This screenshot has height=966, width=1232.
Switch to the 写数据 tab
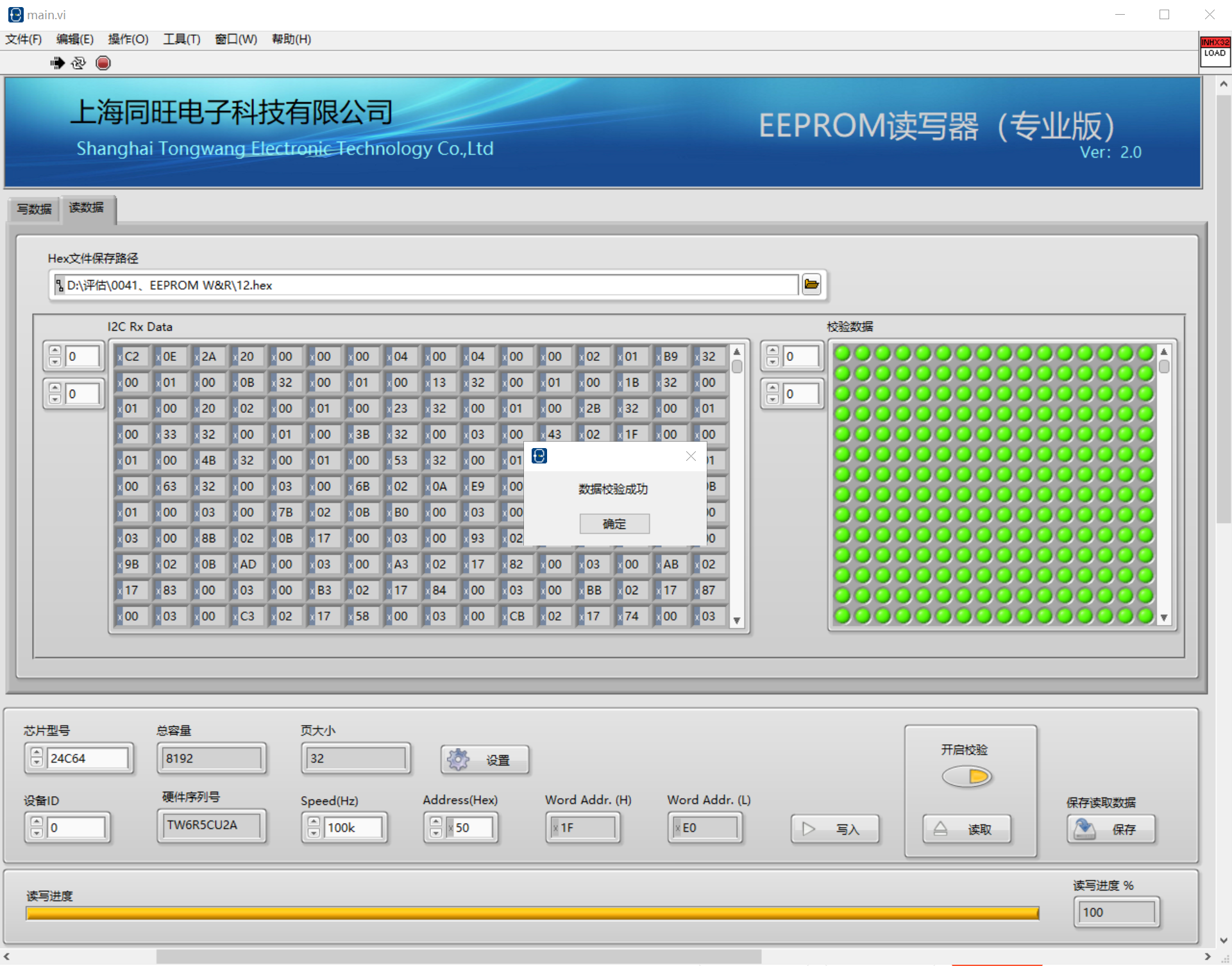34,209
